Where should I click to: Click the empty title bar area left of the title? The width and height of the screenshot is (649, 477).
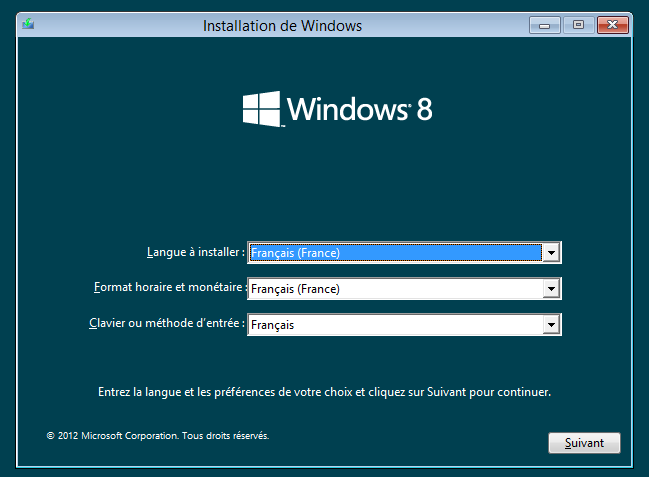coord(120,25)
